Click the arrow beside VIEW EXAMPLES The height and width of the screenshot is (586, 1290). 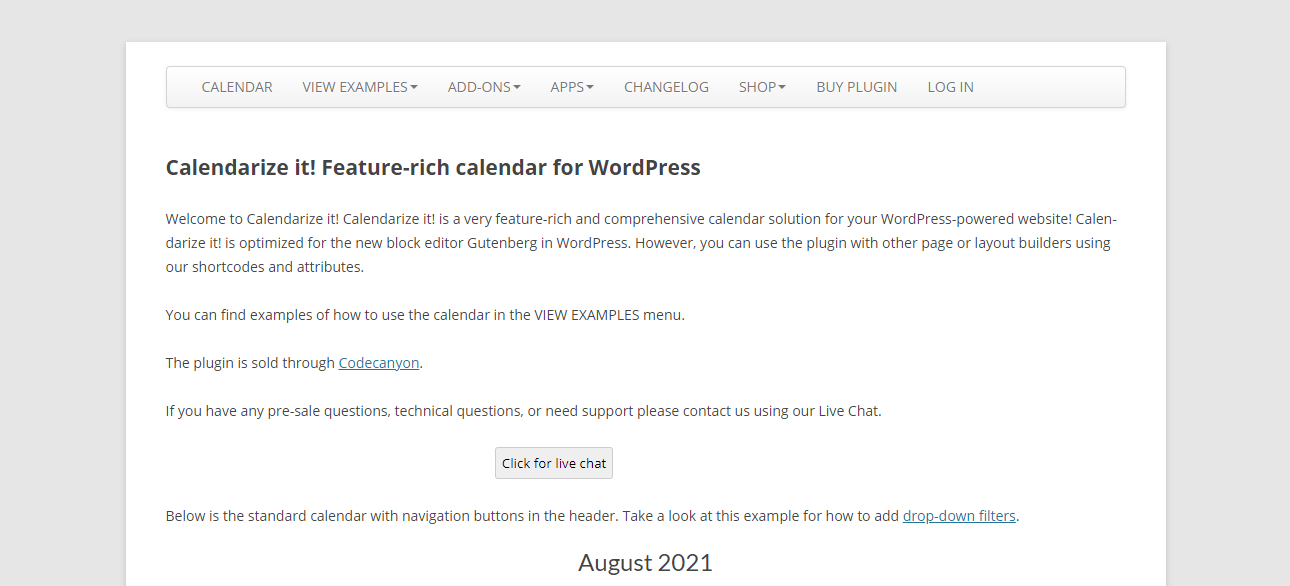pyautogui.click(x=414, y=87)
